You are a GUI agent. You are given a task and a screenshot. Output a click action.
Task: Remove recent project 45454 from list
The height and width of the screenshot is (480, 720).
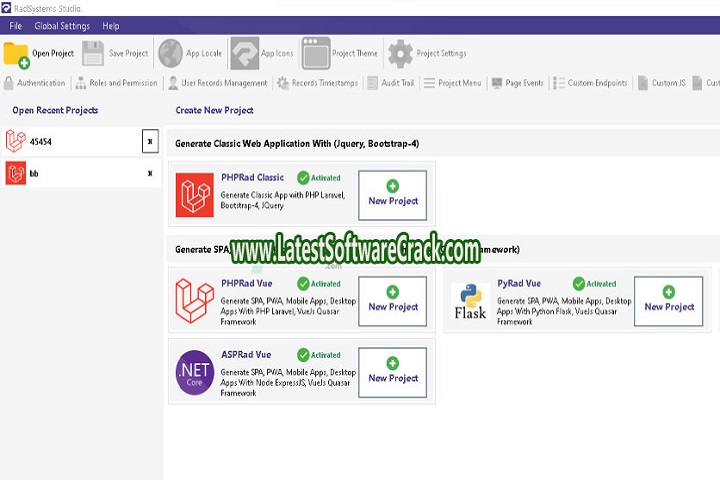[150, 142]
